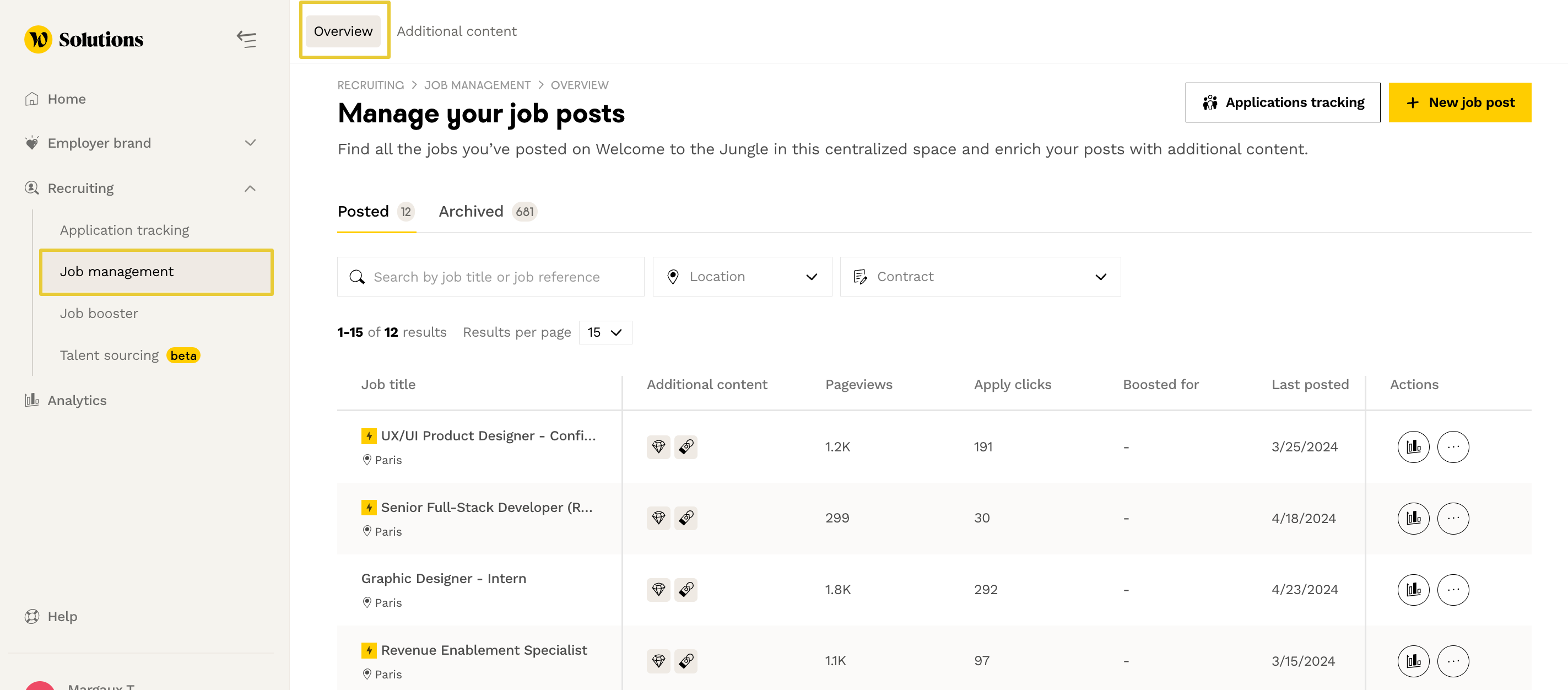Change results per page dropdown
The image size is (1568, 690).
[x=604, y=332]
